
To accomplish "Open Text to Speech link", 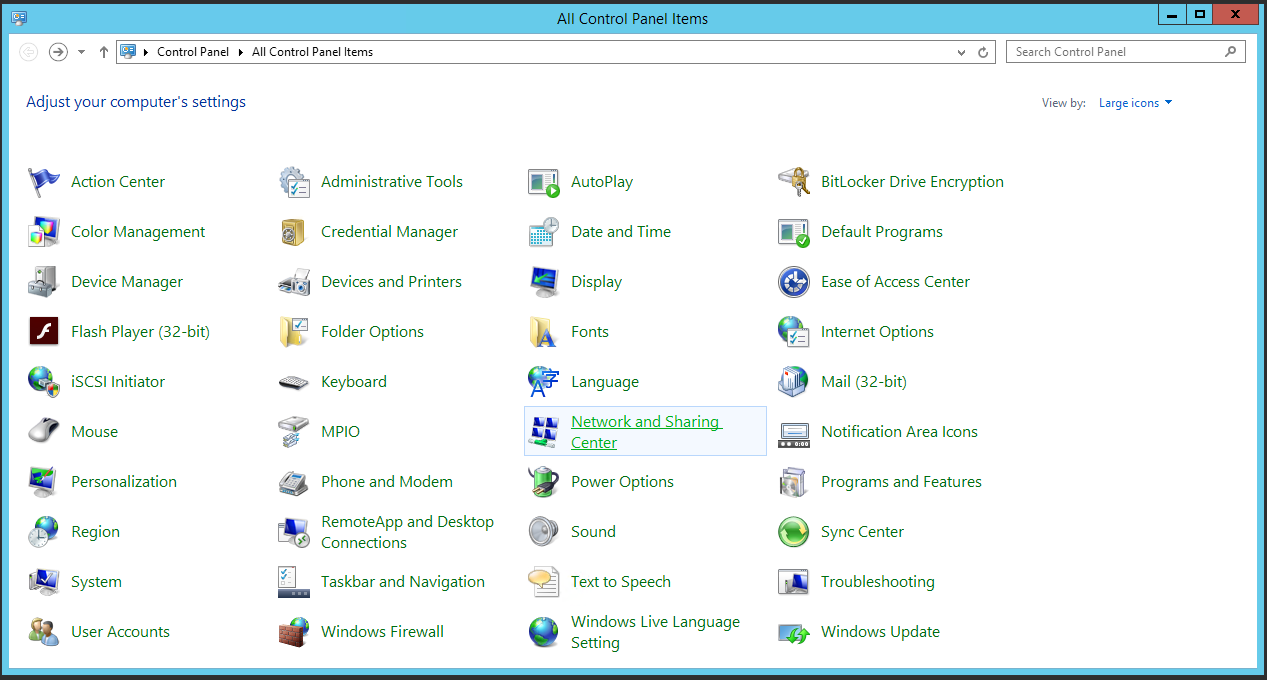I will pyautogui.click(x=621, y=582).
